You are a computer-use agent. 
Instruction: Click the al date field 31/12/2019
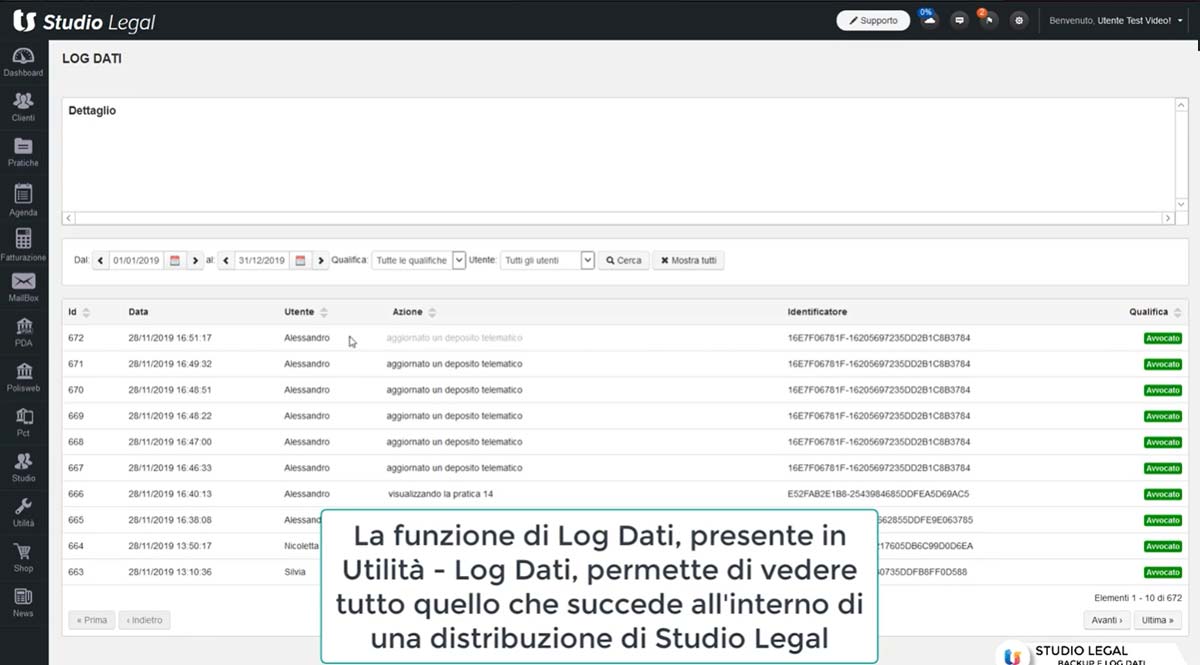click(261, 260)
